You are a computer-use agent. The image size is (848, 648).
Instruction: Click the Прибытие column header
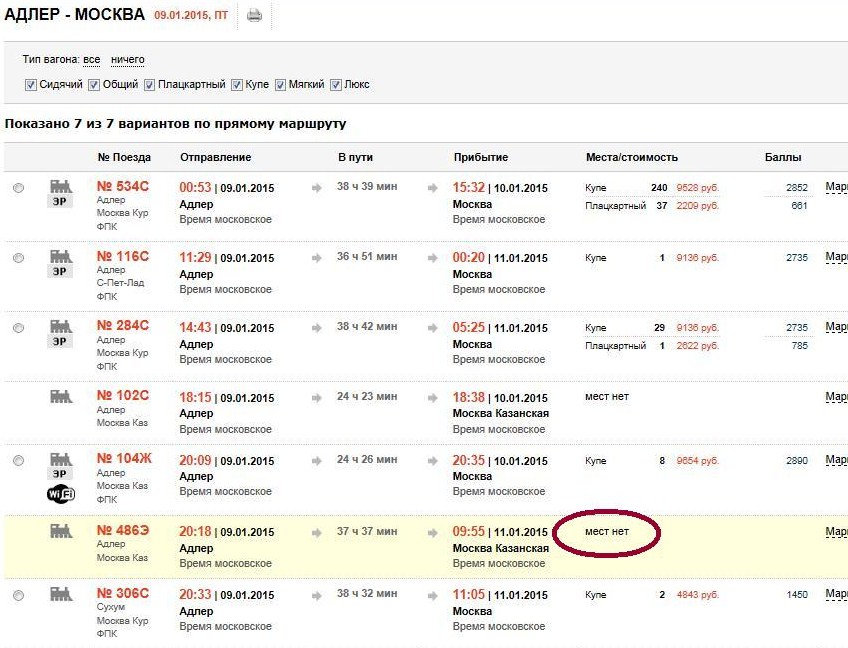pyautogui.click(x=480, y=157)
